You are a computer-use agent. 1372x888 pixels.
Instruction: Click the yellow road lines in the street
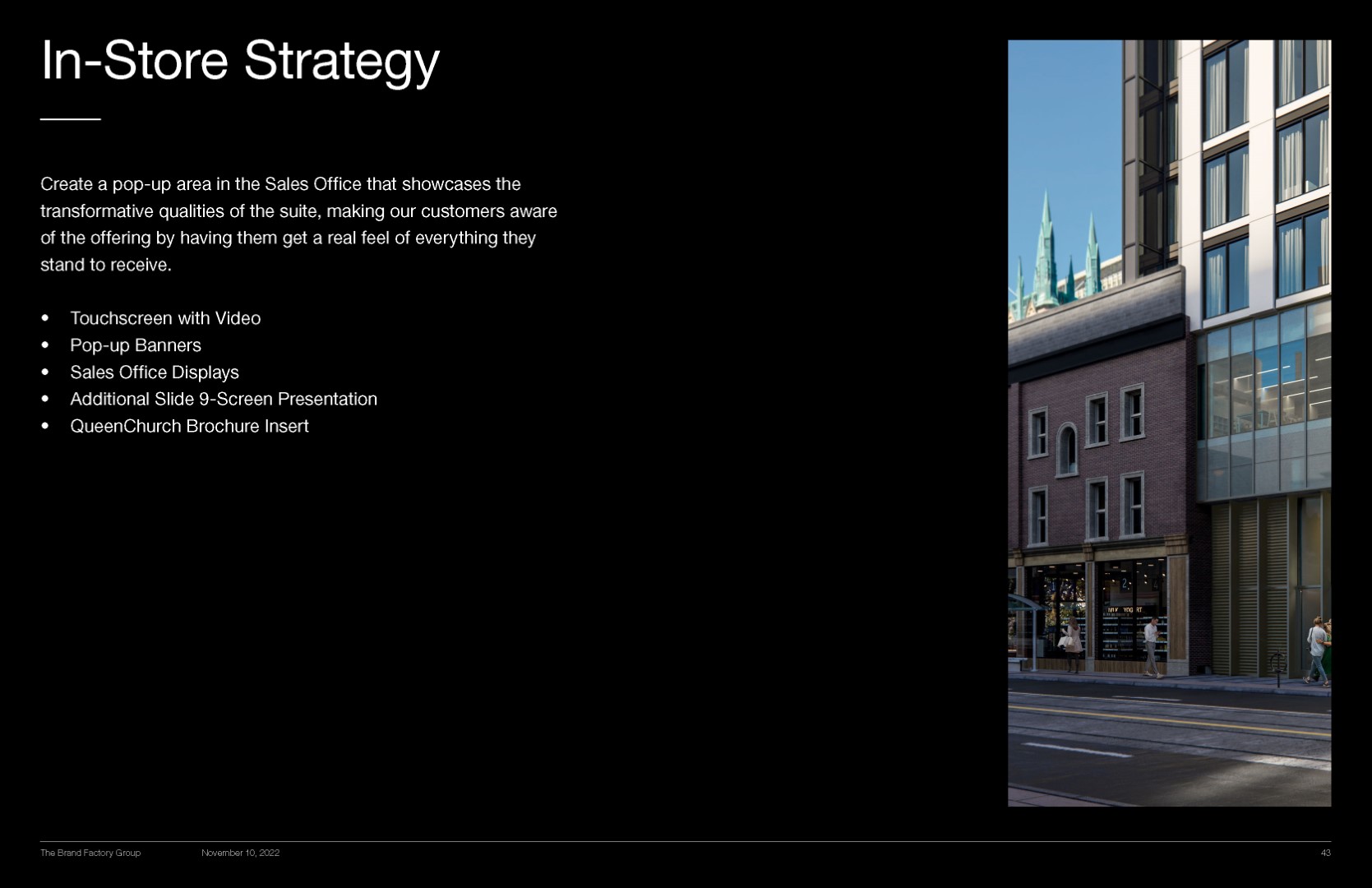tap(1167, 717)
